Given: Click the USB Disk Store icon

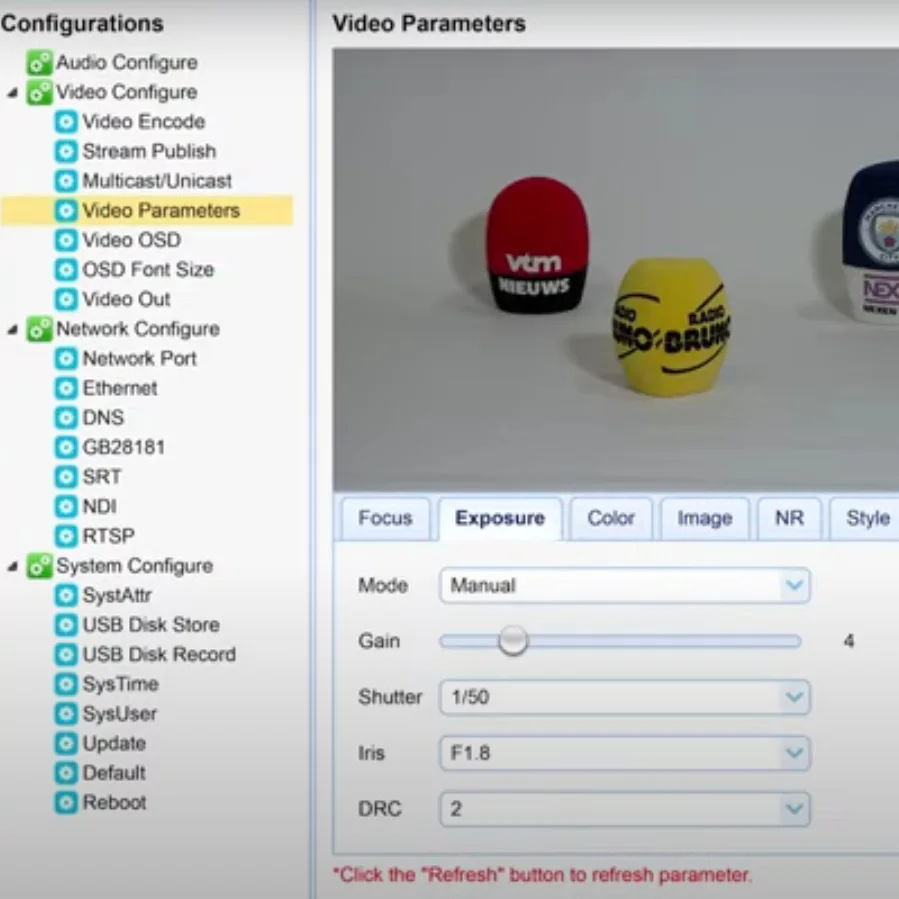Looking at the screenshot, I should click(x=66, y=625).
